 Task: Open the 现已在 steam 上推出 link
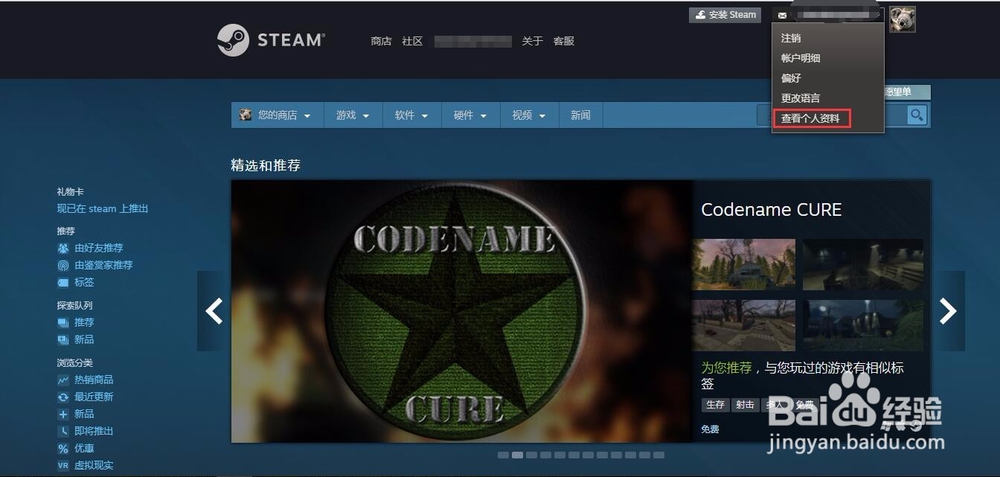point(103,209)
